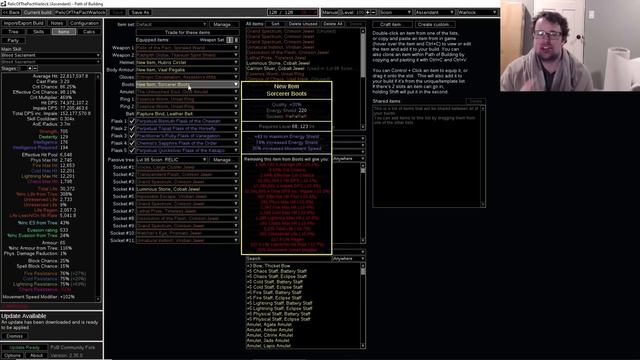The width and height of the screenshot is (640, 360).
Task: Decrease character level with minus button
Action: [x=373, y=12]
